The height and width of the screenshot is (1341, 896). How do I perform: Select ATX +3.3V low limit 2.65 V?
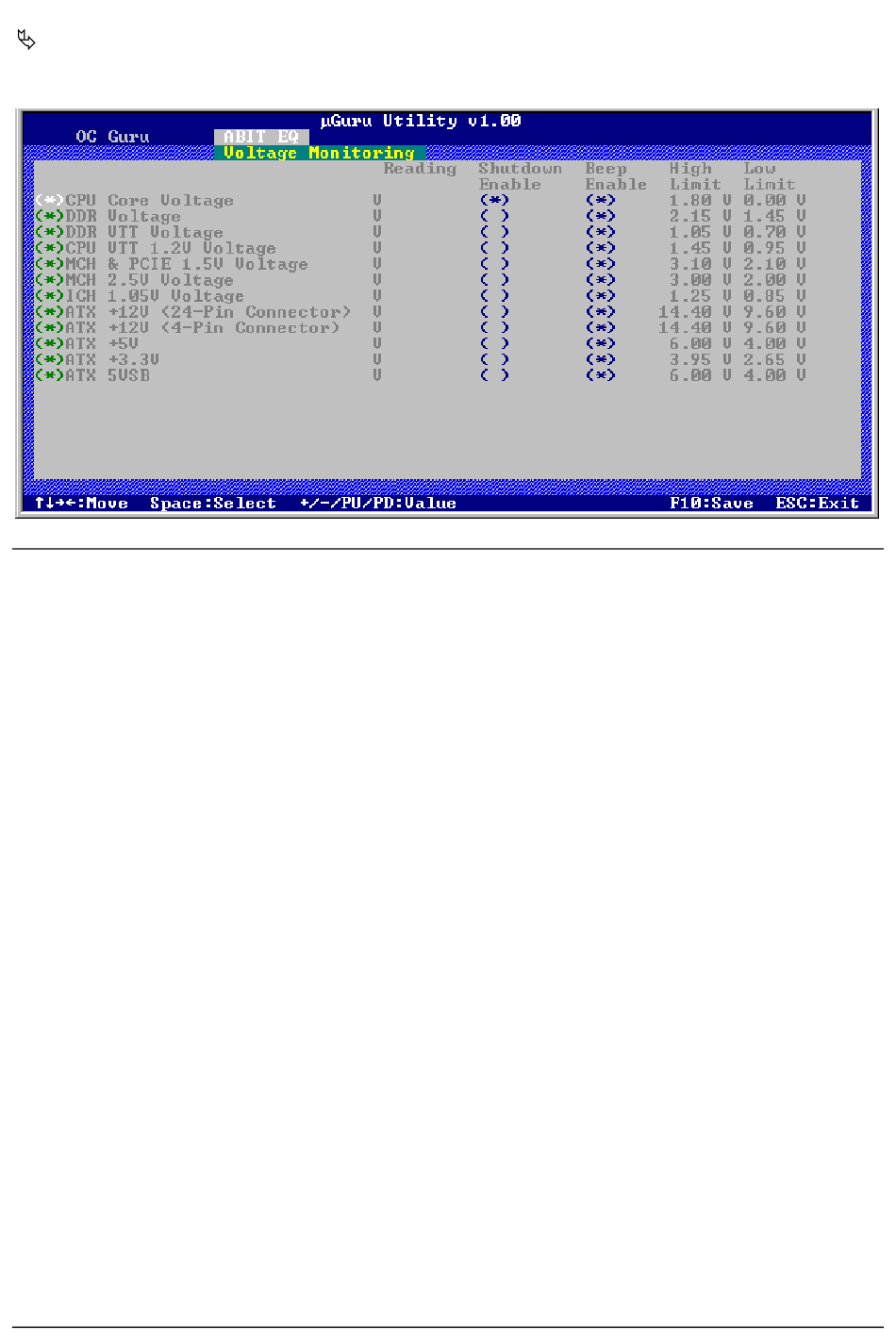[x=774, y=359]
